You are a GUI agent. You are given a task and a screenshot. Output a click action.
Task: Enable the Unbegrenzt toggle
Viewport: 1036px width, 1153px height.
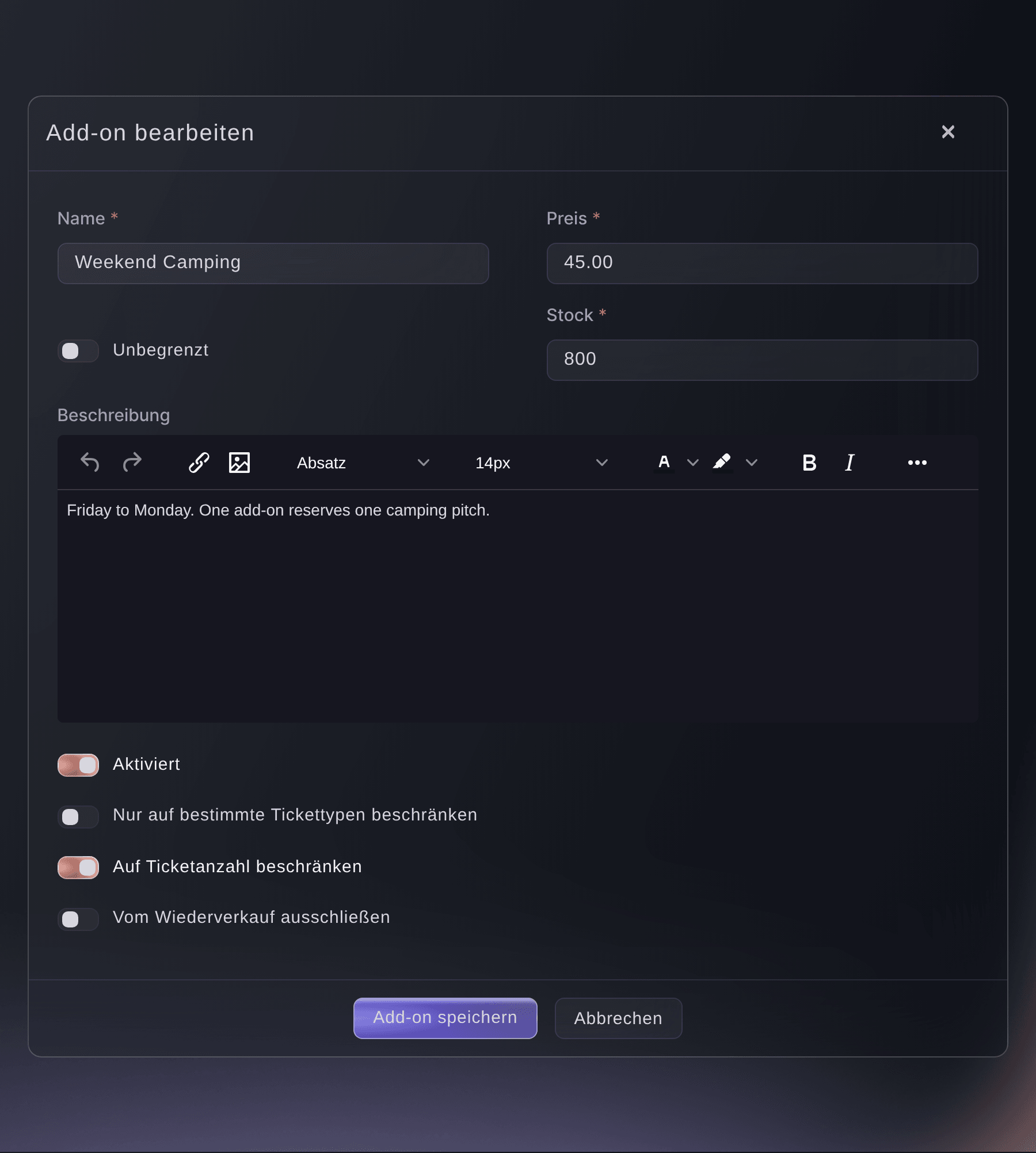78,351
